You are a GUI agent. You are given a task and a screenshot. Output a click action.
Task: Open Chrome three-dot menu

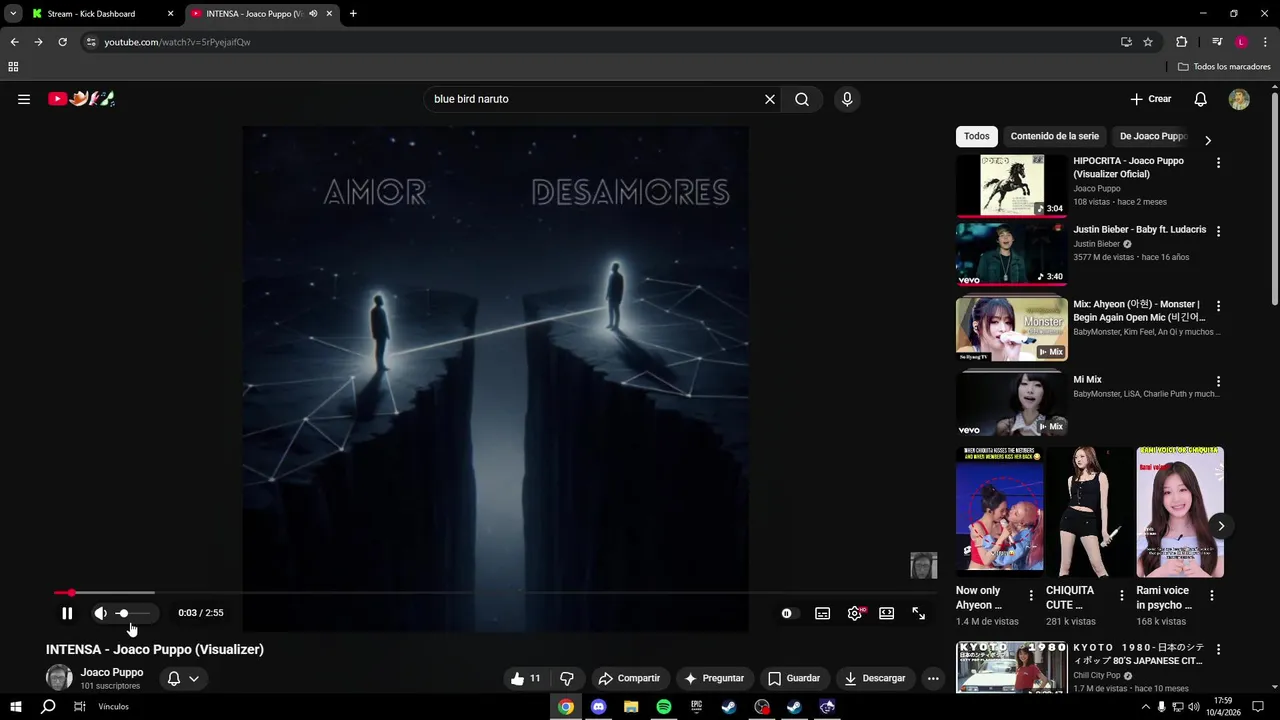pos(1265,42)
